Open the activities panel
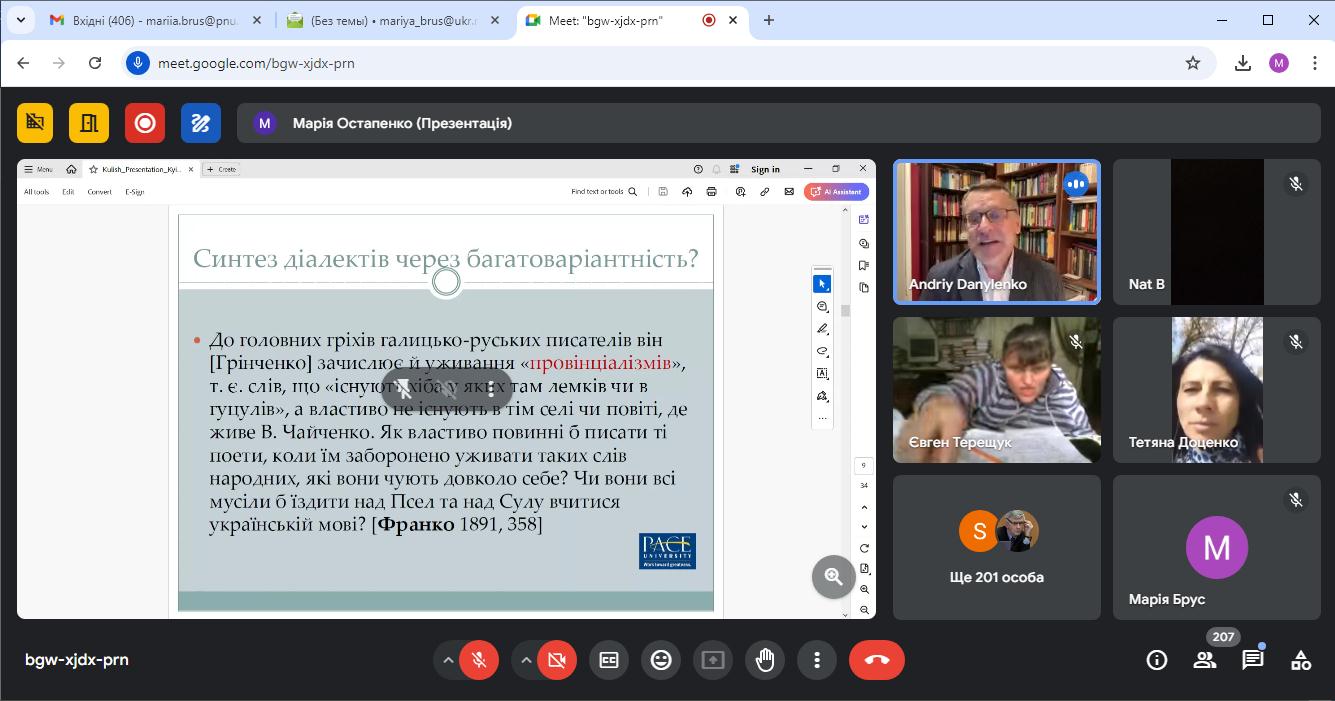Viewport: 1335px width, 701px height. pos(1300,660)
